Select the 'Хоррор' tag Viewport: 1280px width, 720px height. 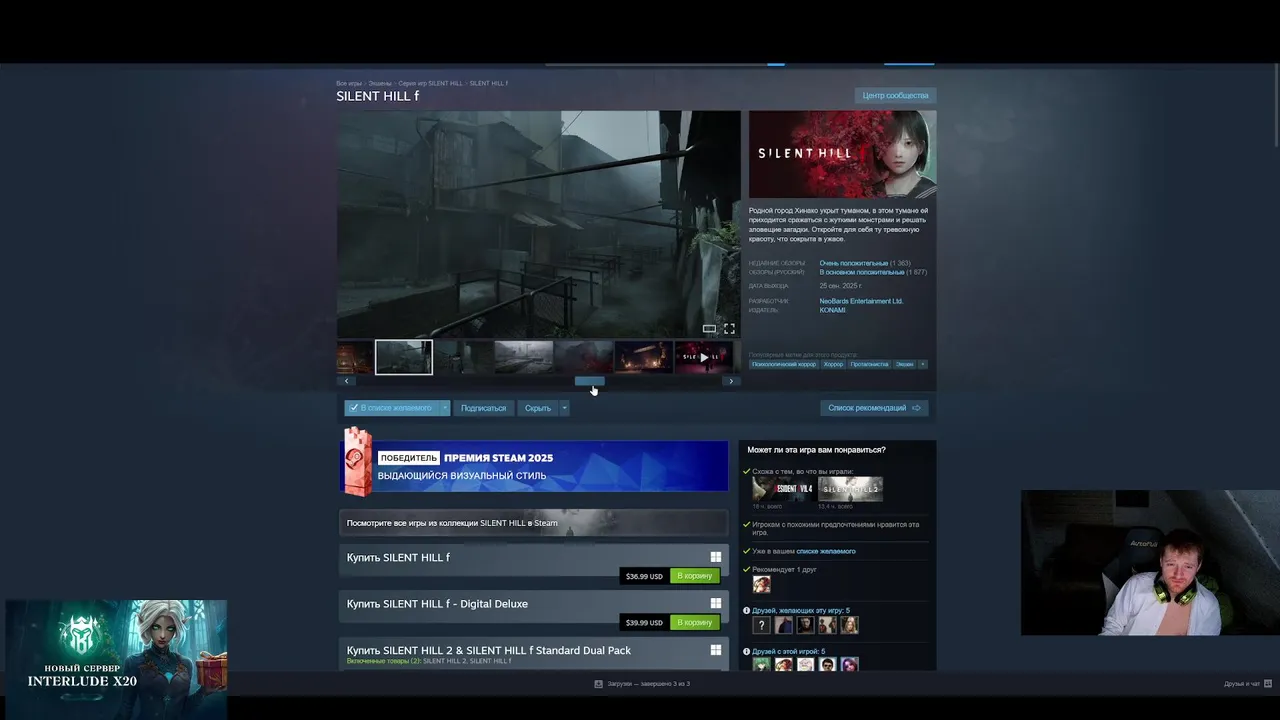[833, 364]
